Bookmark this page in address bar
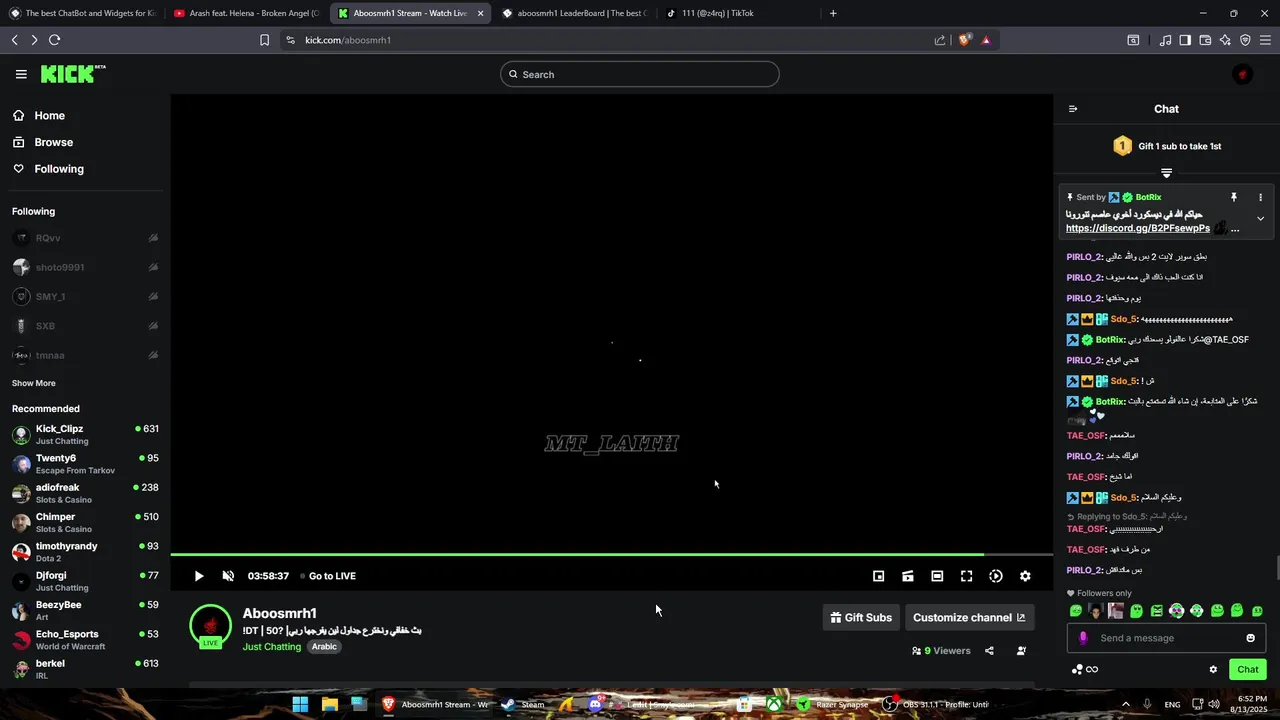The height and width of the screenshot is (720, 1280). [264, 40]
